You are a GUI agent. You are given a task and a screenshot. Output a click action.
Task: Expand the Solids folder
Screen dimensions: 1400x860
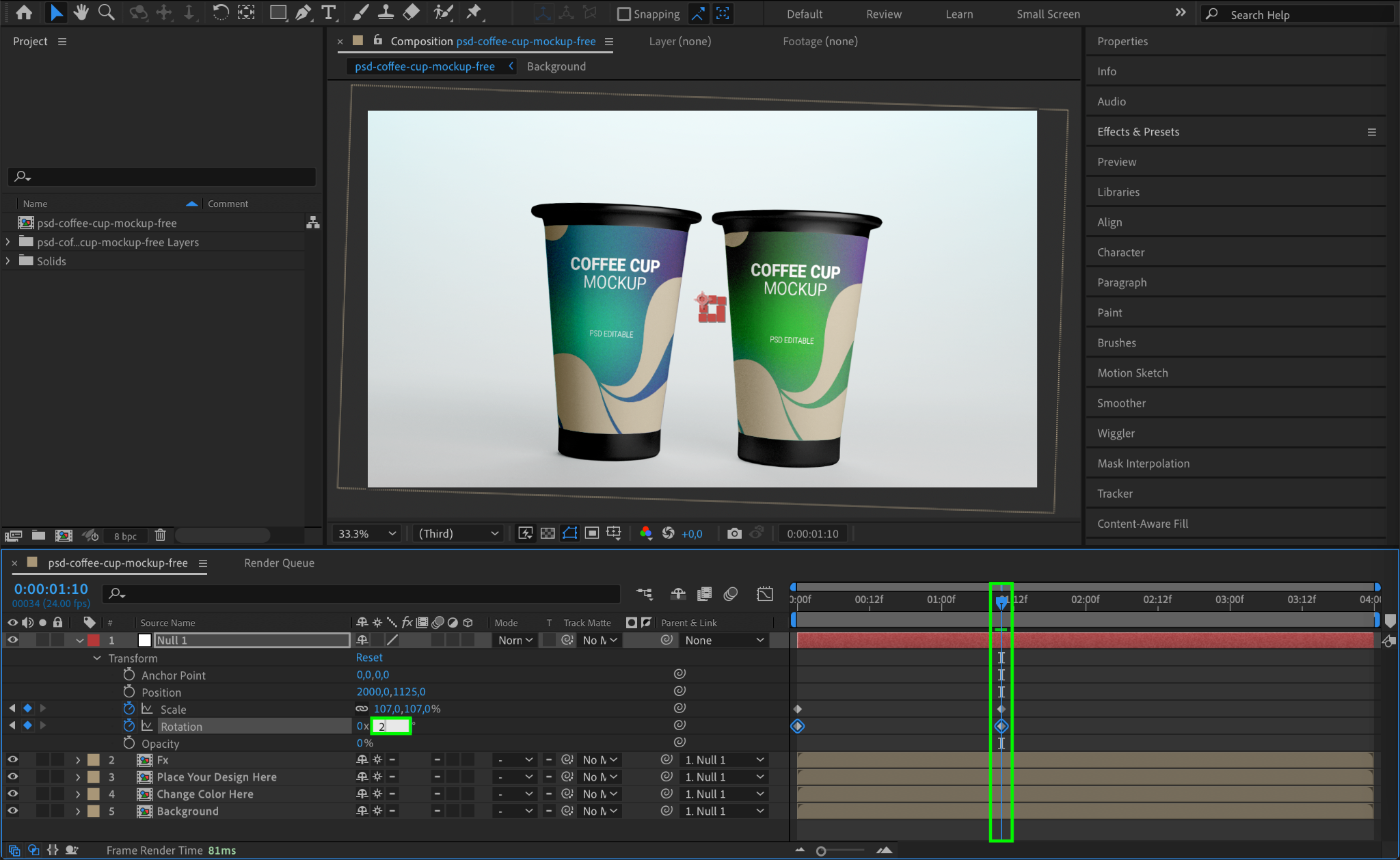8,261
